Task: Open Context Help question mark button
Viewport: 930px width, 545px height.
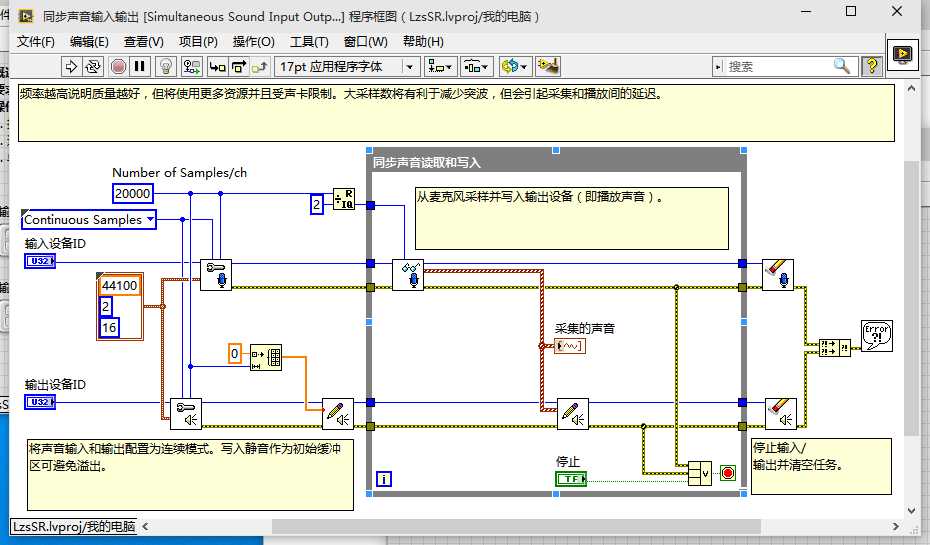Action: 872,66
